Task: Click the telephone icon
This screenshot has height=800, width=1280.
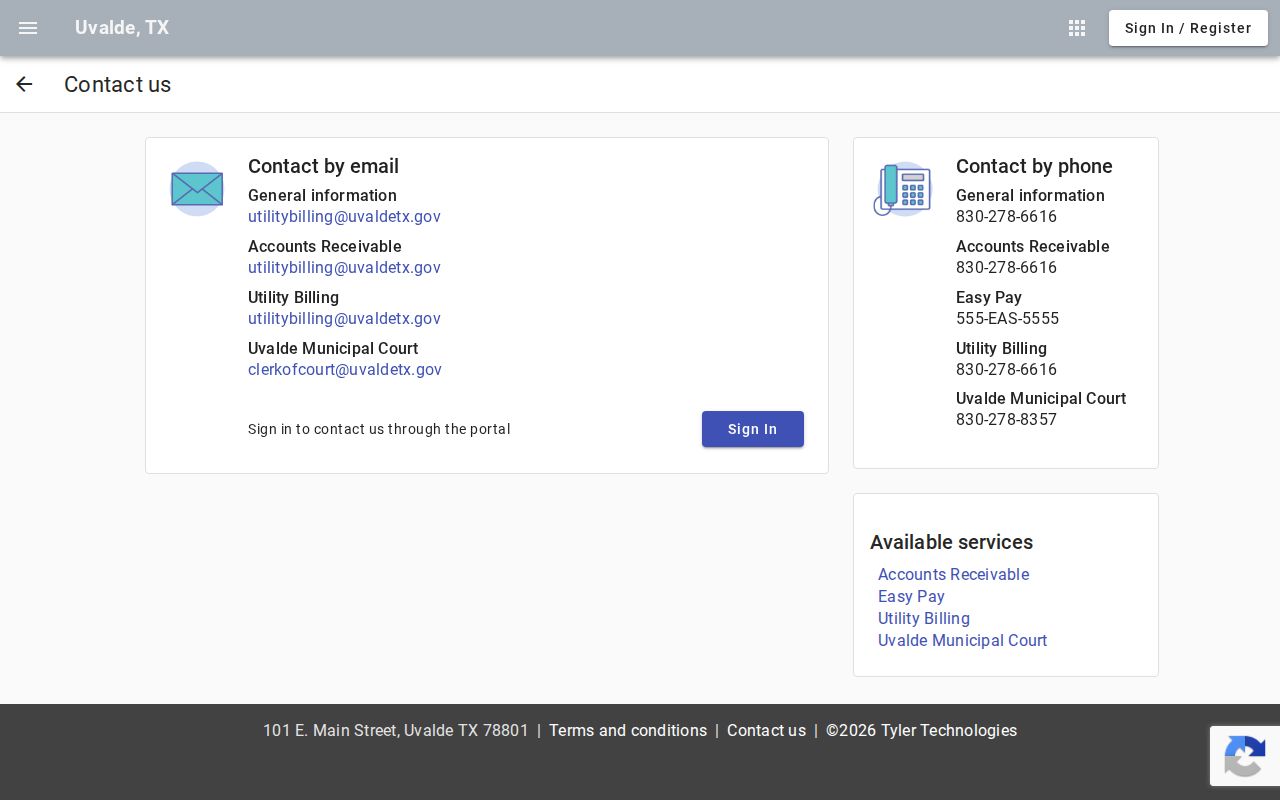Action: pyautogui.click(x=902, y=189)
